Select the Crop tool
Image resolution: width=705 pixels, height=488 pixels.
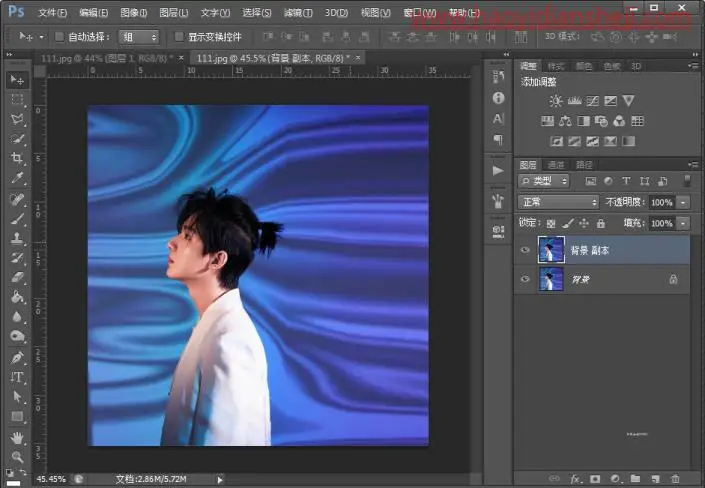click(17, 158)
